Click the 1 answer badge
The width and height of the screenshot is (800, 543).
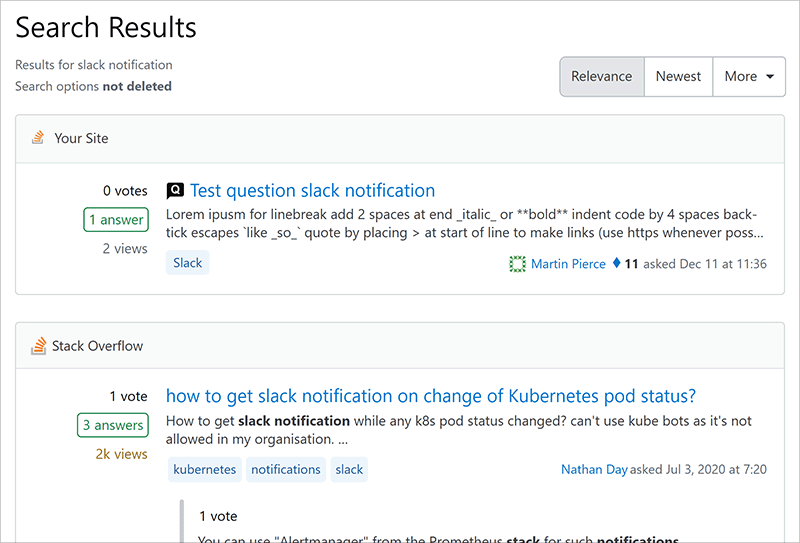point(116,220)
